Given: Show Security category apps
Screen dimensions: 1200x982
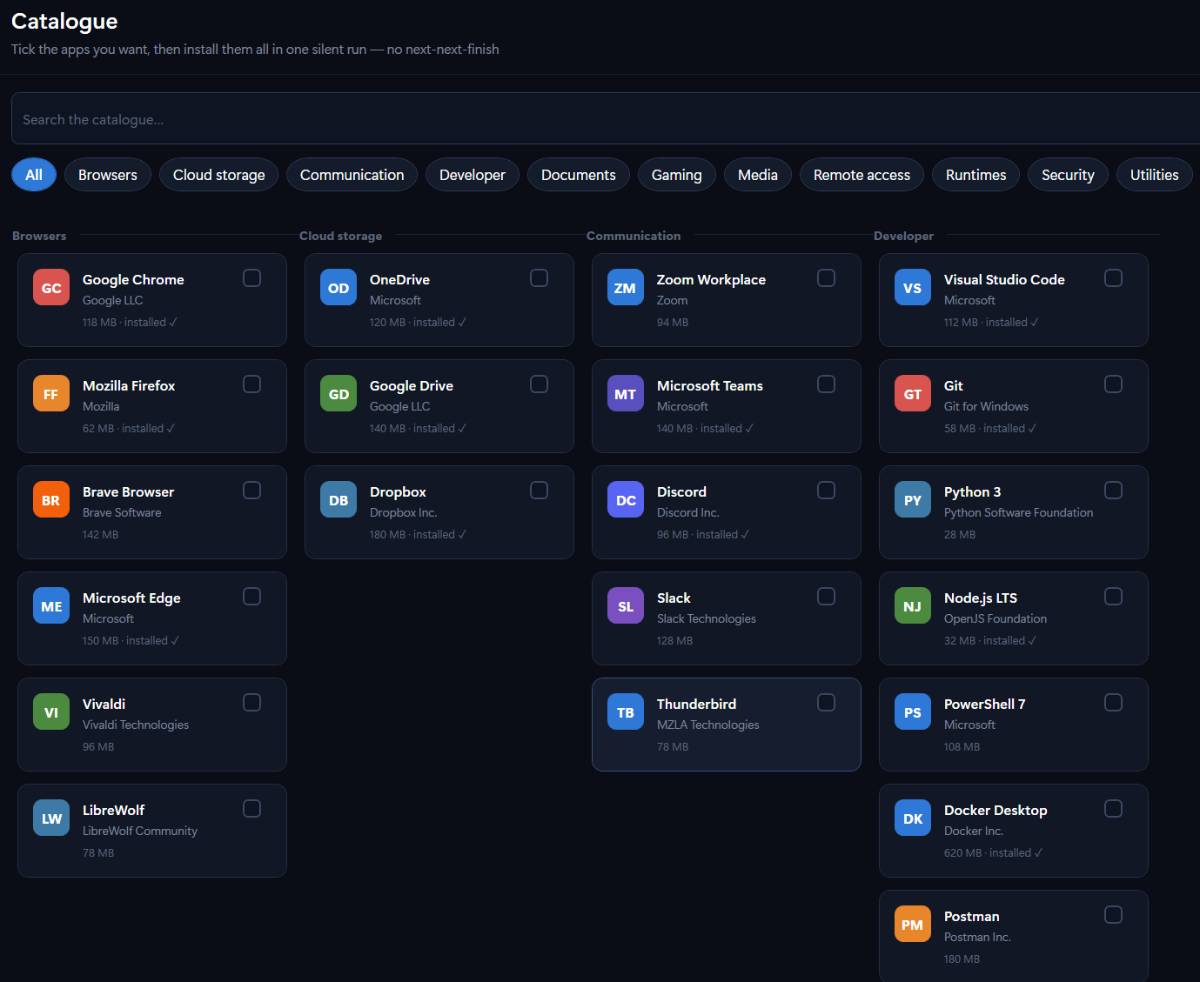Looking at the screenshot, I should [x=1068, y=174].
